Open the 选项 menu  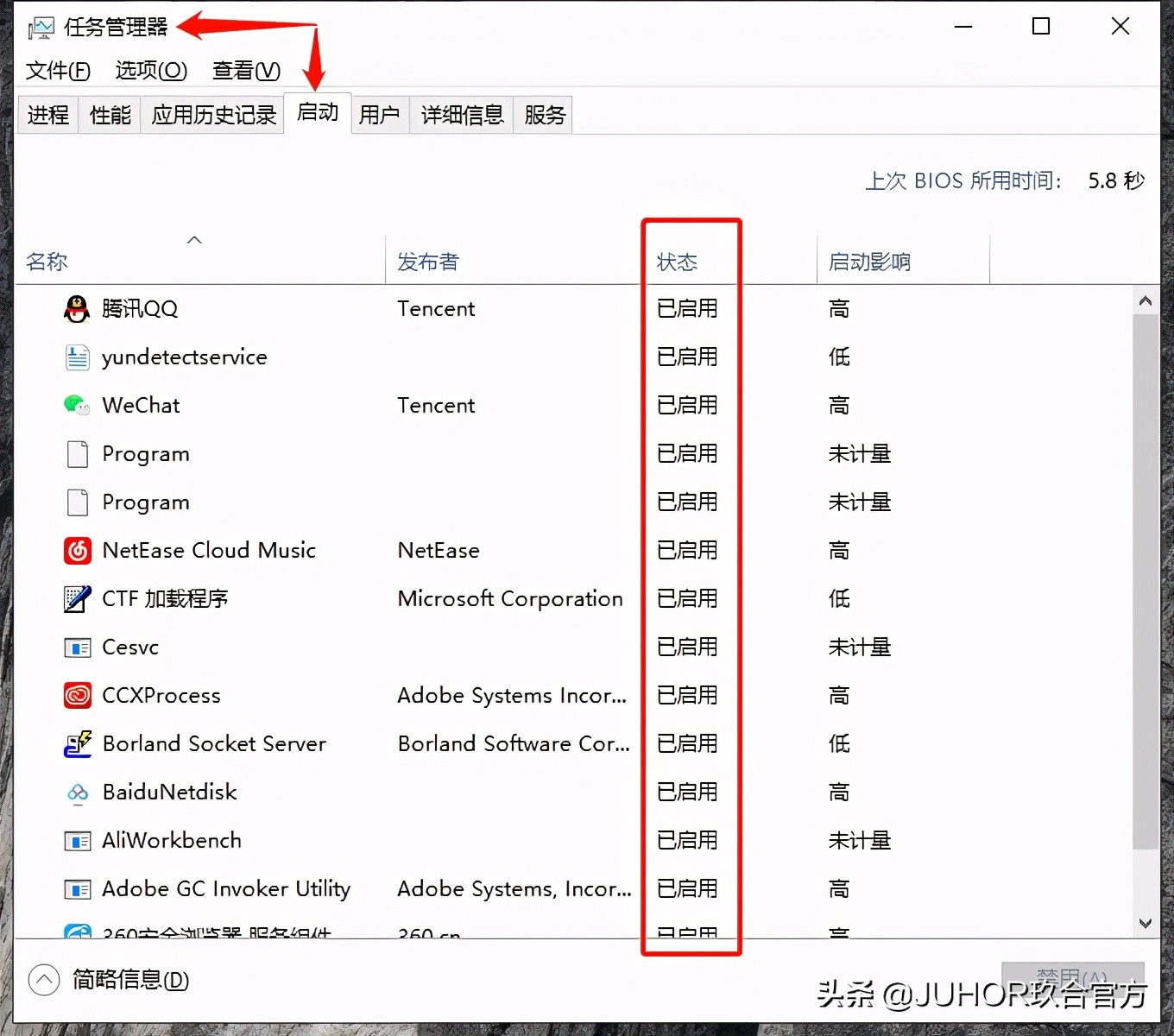150,71
